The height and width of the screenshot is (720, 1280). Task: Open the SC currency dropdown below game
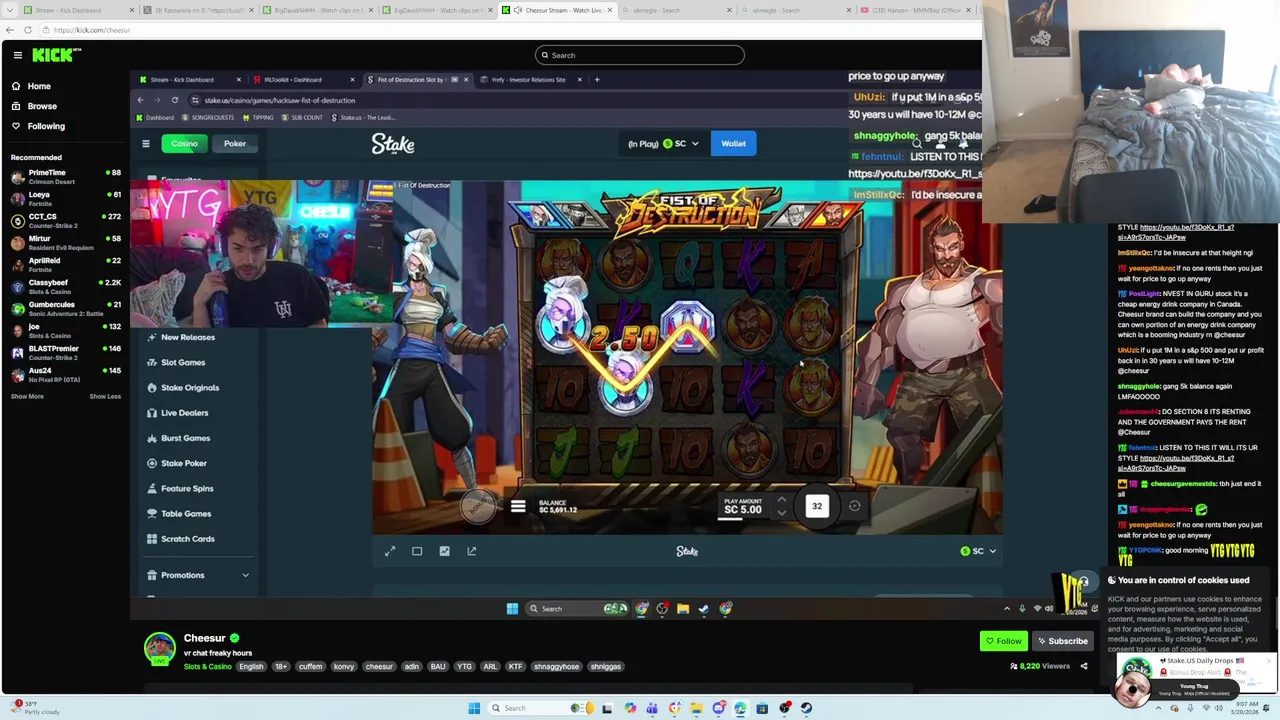pyautogui.click(x=978, y=551)
